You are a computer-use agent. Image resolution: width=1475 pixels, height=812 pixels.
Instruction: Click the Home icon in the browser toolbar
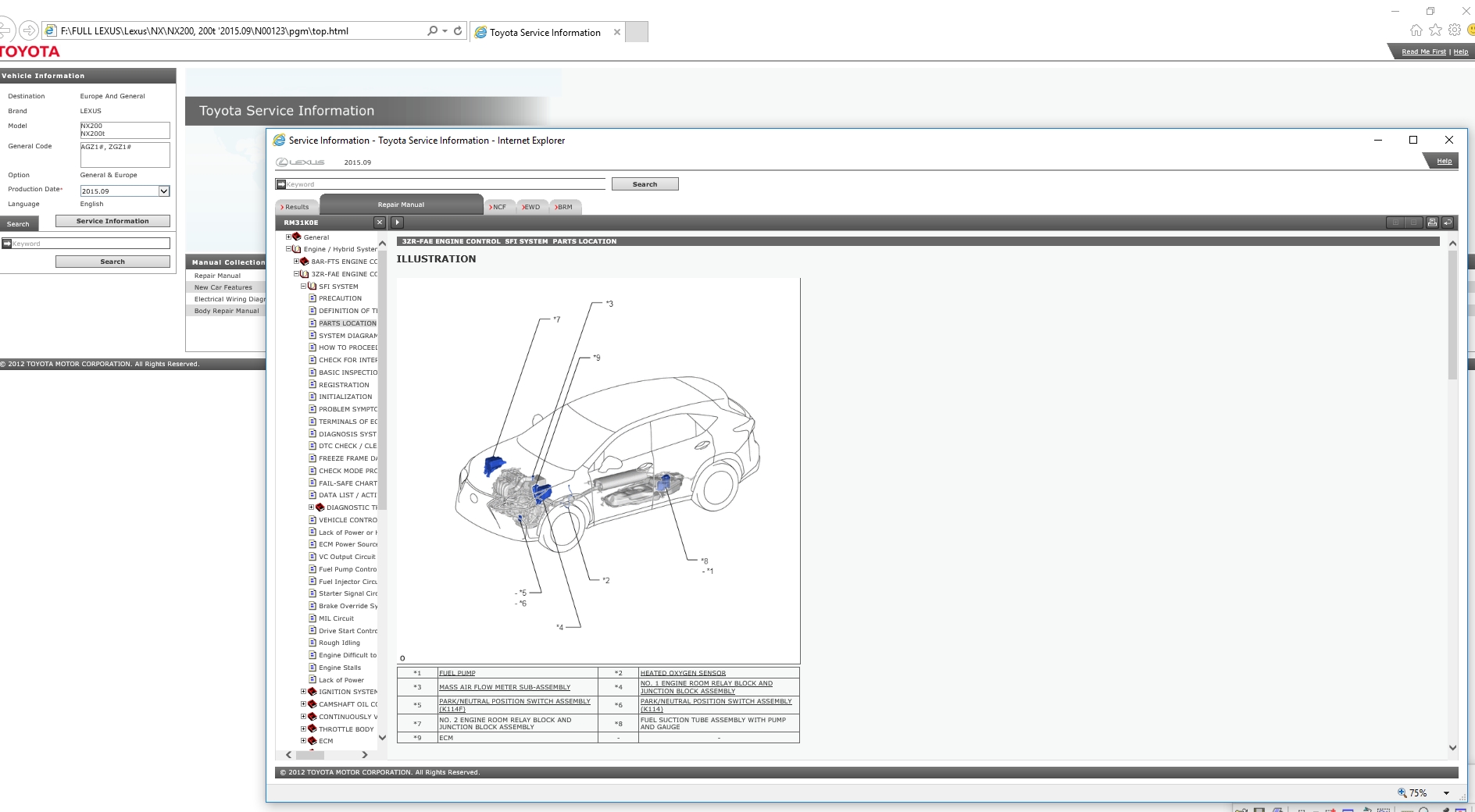click(x=1416, y=30)
